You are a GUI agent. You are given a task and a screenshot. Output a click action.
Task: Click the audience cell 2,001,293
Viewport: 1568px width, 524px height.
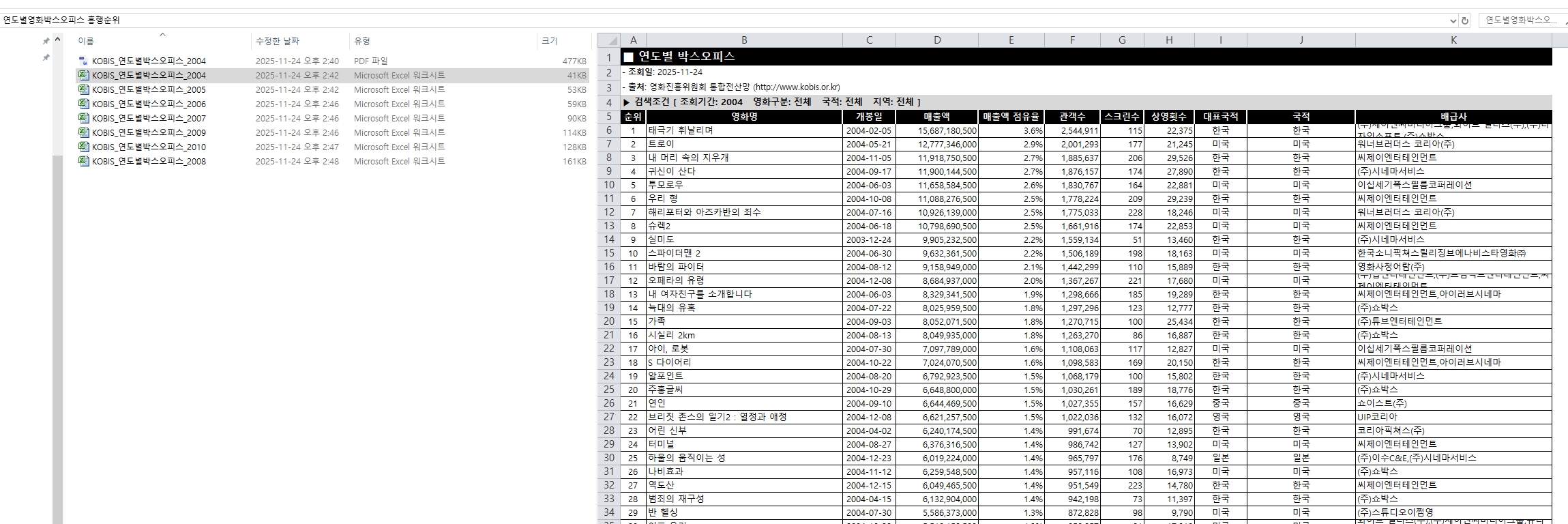[x=1072, y=144]
